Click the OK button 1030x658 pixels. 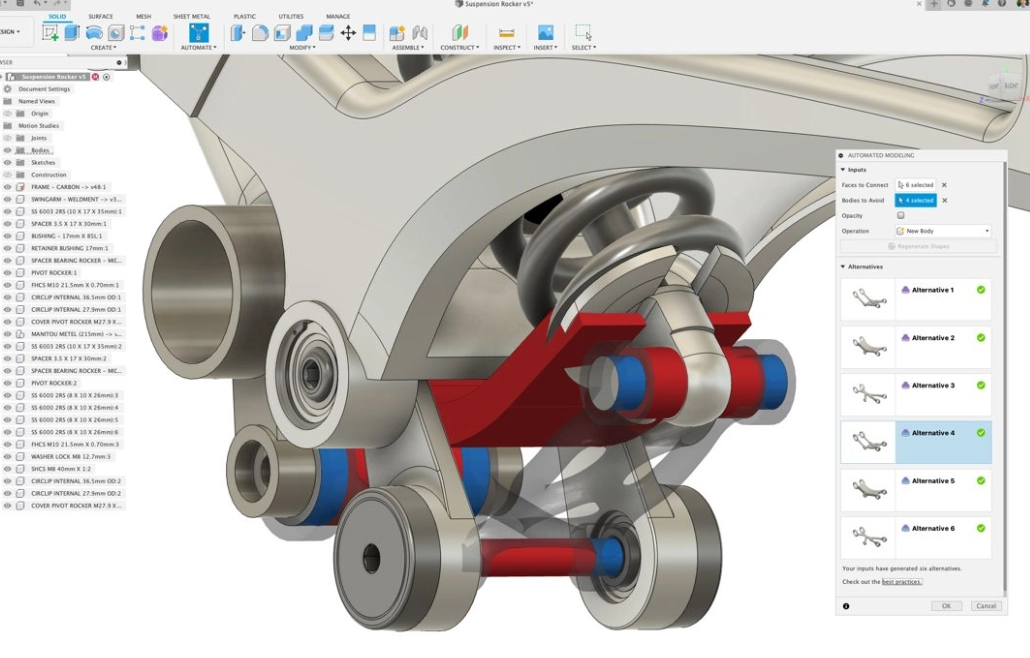[x=946, y=605]
